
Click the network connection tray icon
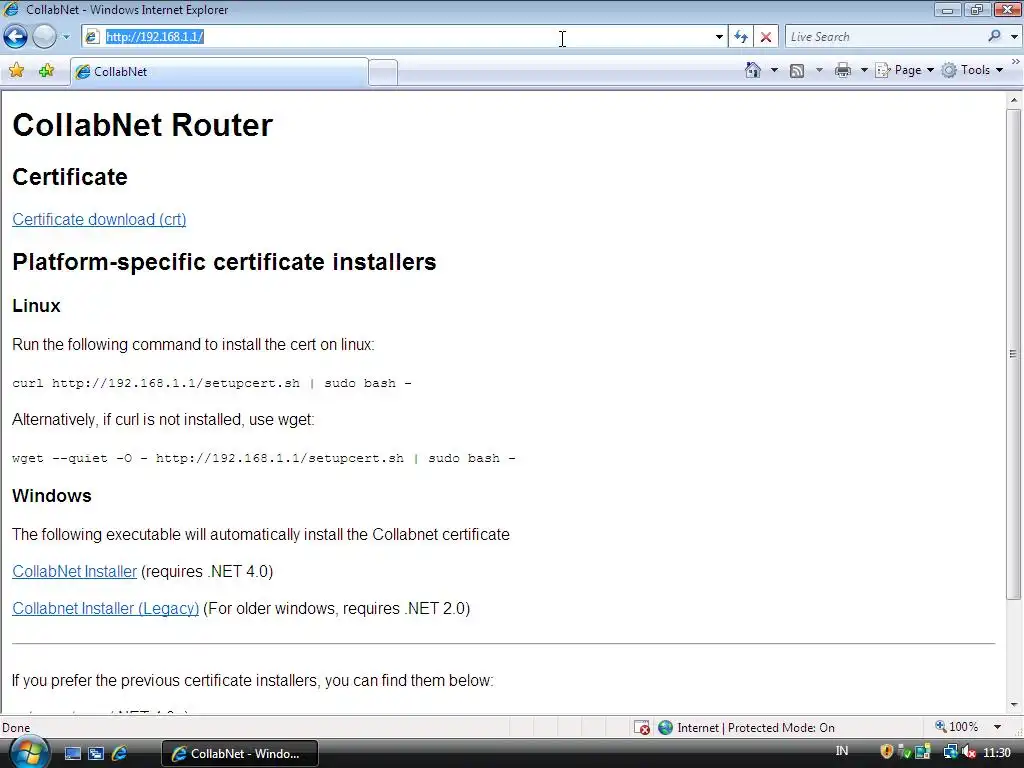pos(951,752)
